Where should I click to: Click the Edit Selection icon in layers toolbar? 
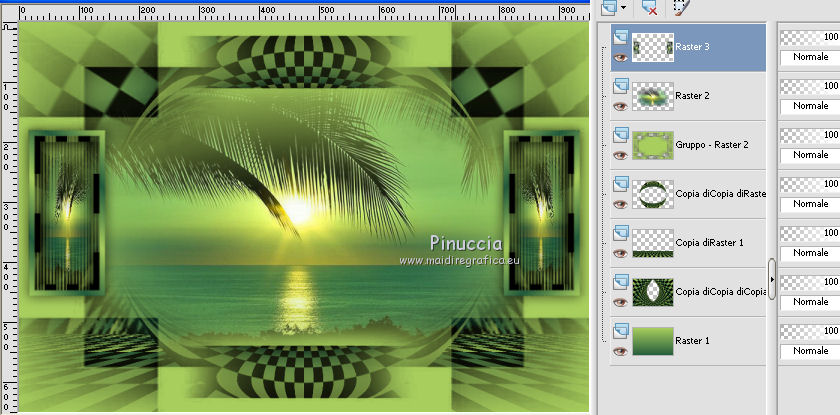(x=682, y=7)
